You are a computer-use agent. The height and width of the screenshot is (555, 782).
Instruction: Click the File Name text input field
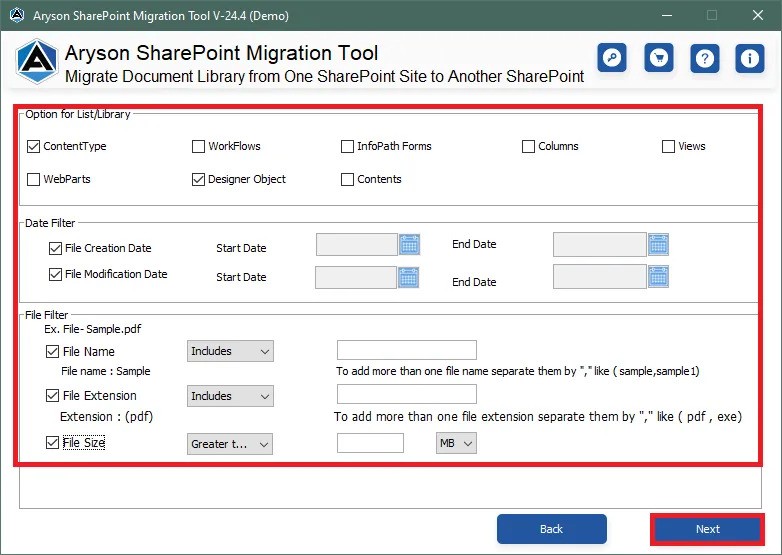(407, 350)
